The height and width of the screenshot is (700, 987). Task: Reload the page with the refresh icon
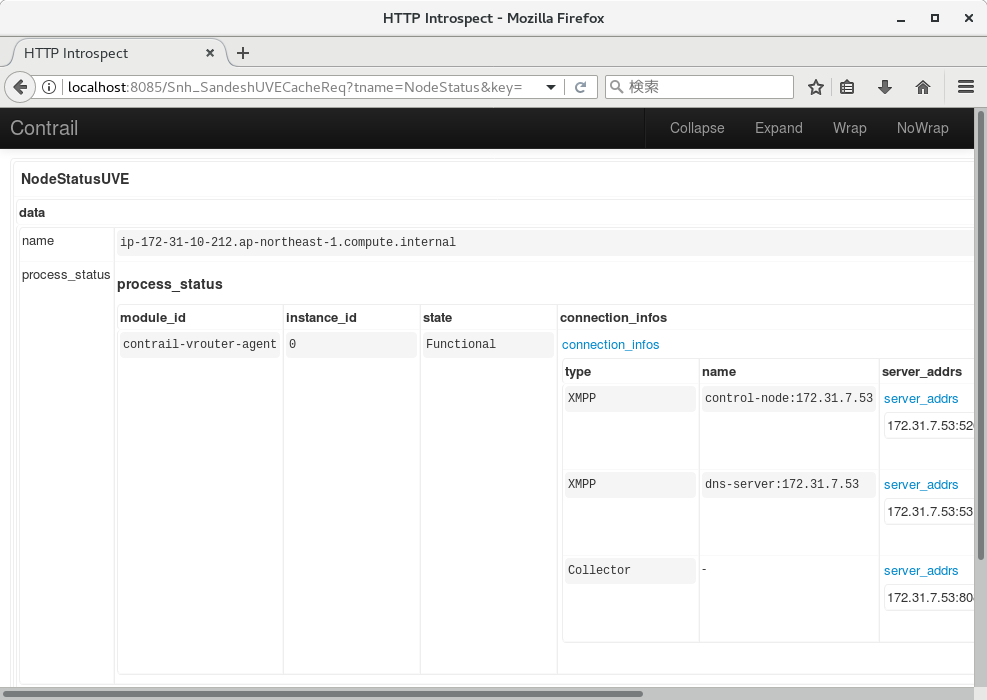click(580, 87)
